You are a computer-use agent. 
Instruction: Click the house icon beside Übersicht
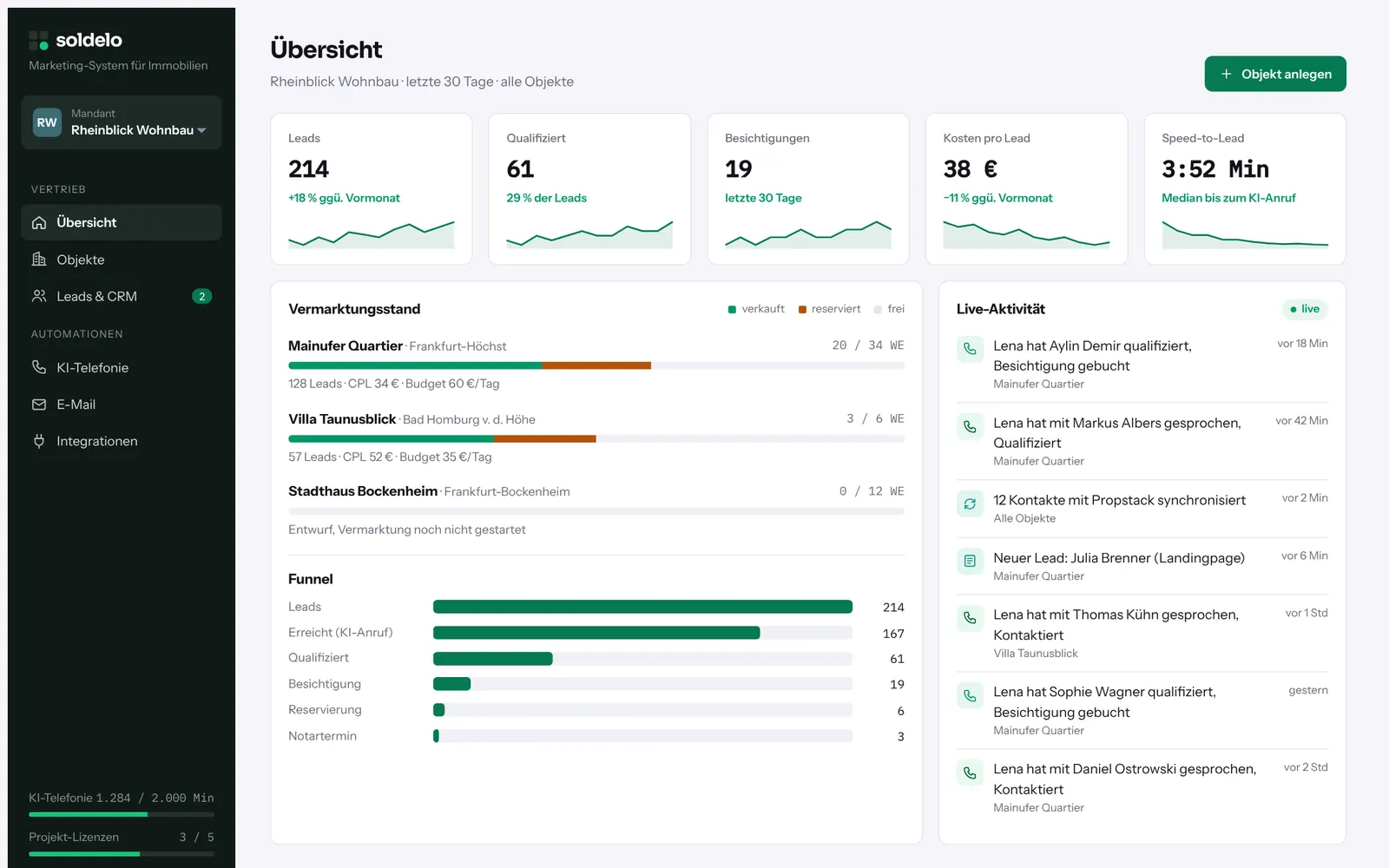tap(39, 222)
